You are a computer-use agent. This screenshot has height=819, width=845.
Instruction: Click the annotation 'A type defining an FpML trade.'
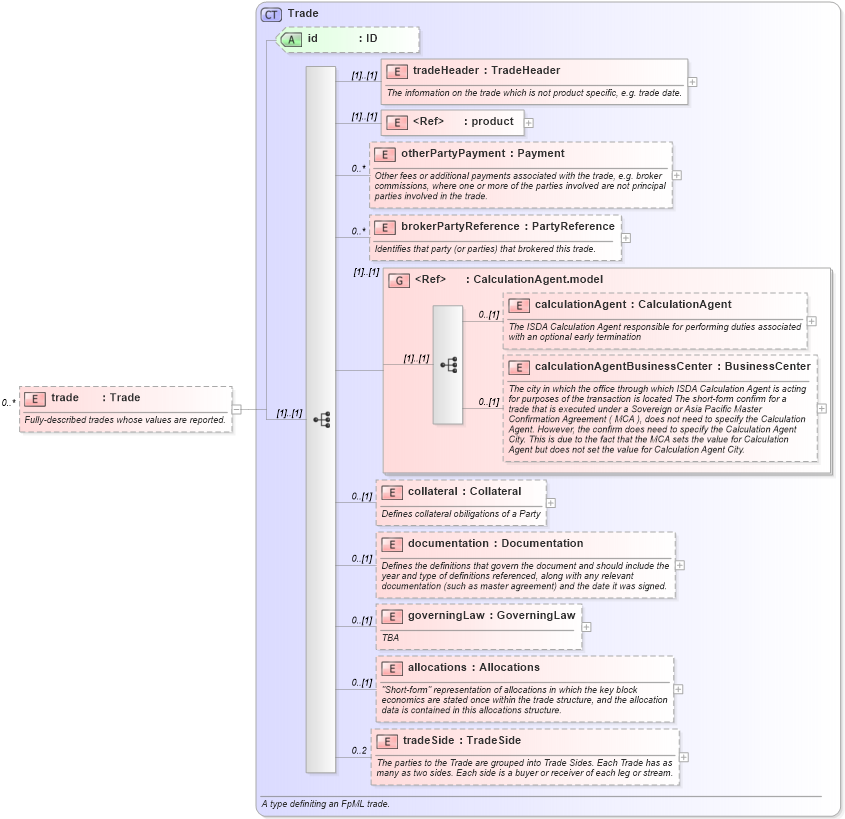point(325,803)
